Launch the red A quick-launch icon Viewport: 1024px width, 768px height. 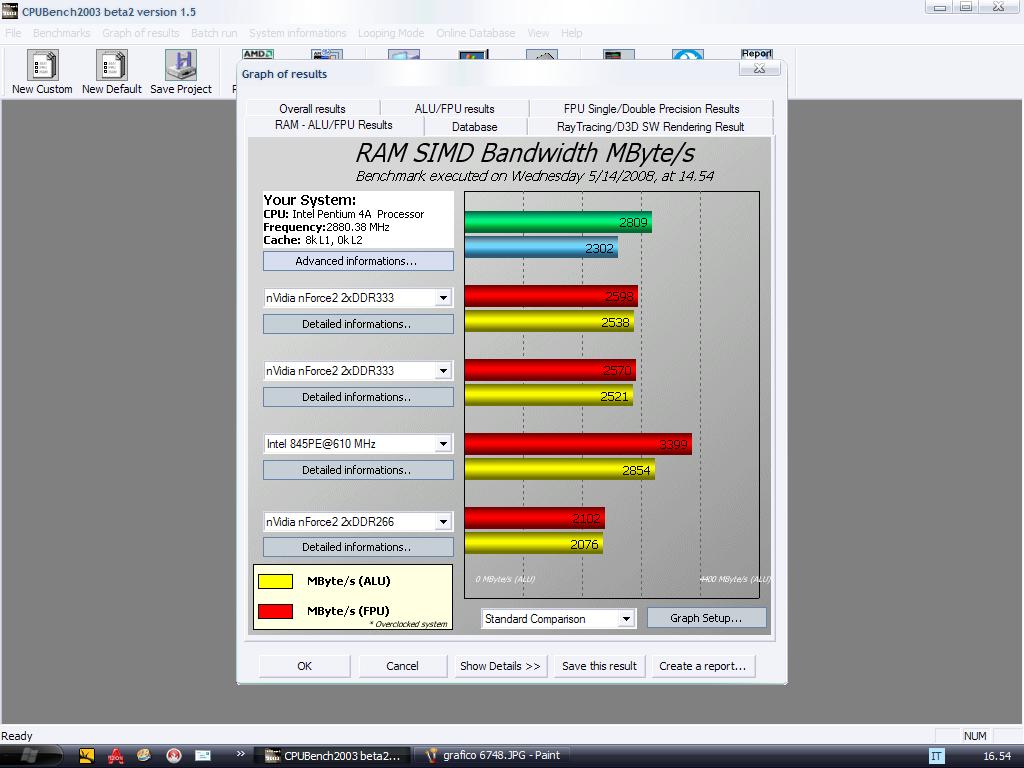pos(116,756)
